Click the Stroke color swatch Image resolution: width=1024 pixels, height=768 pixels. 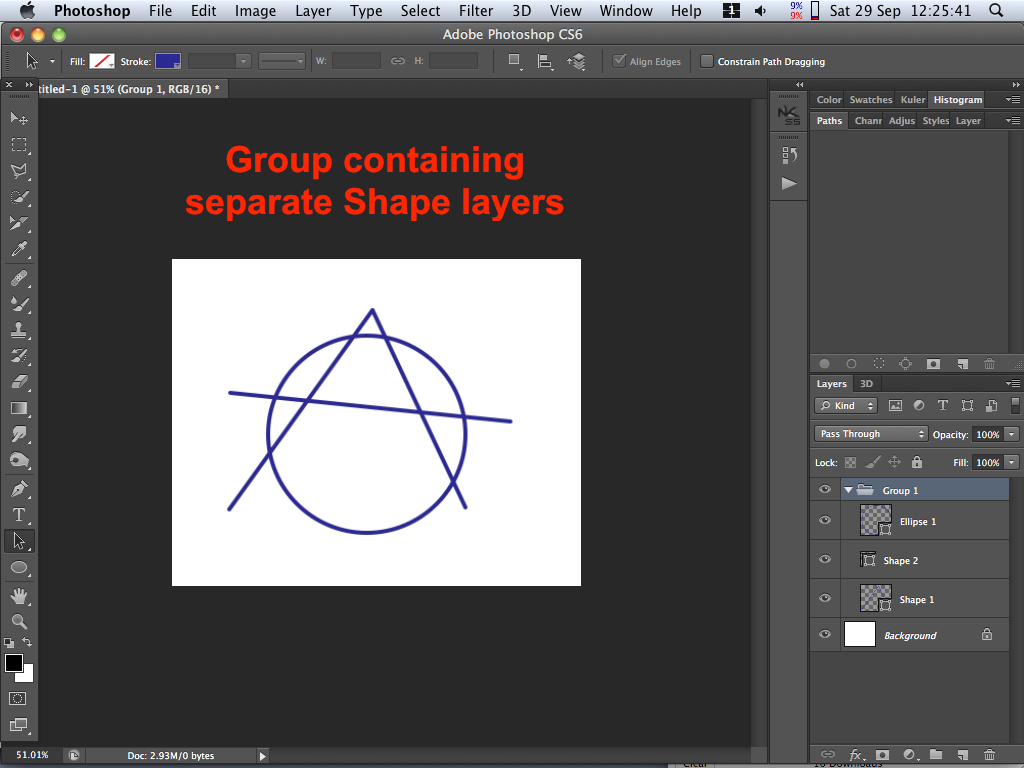tap(167, 61)
